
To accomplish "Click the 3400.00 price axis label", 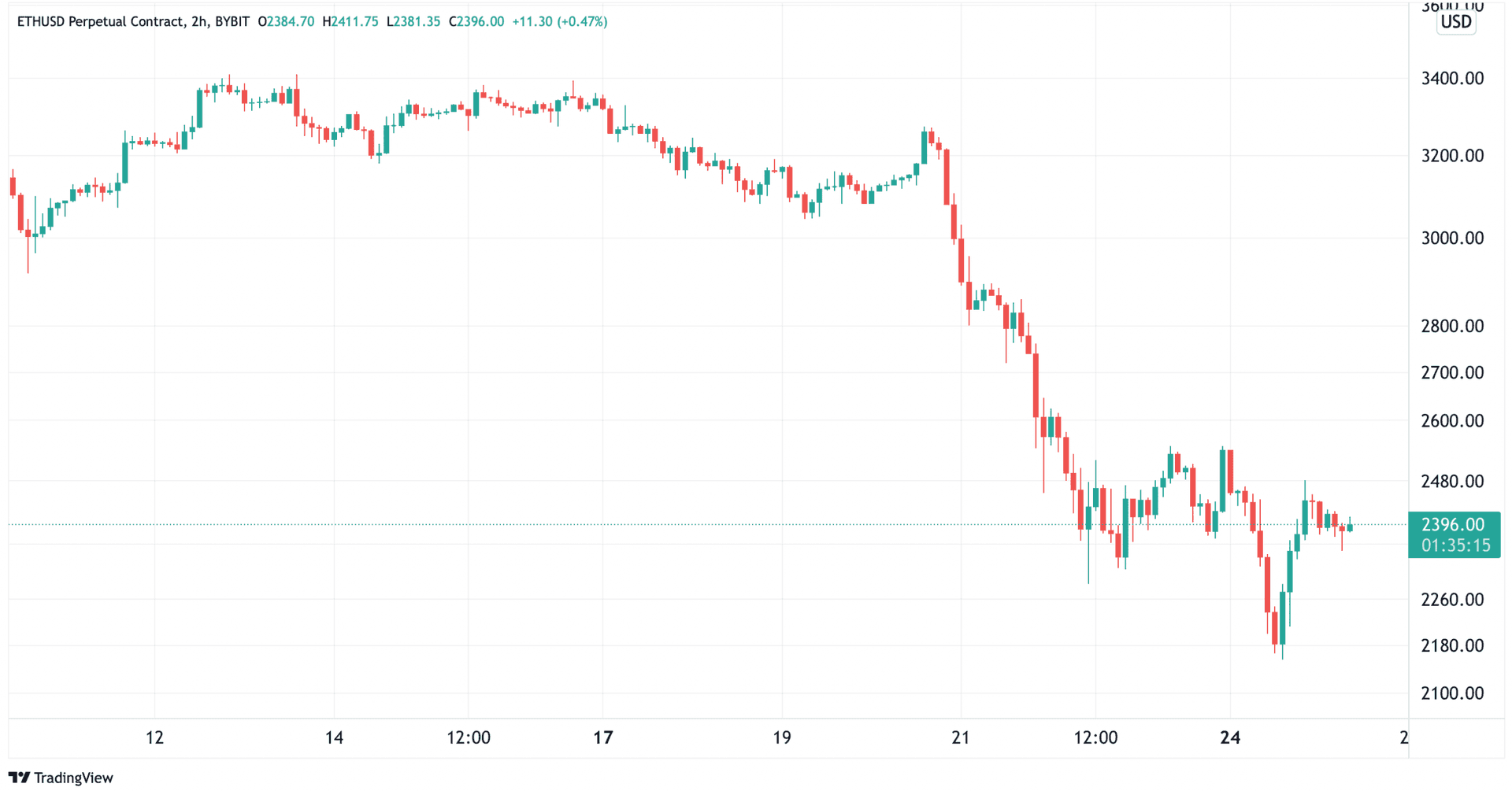I will point(1452,79).
